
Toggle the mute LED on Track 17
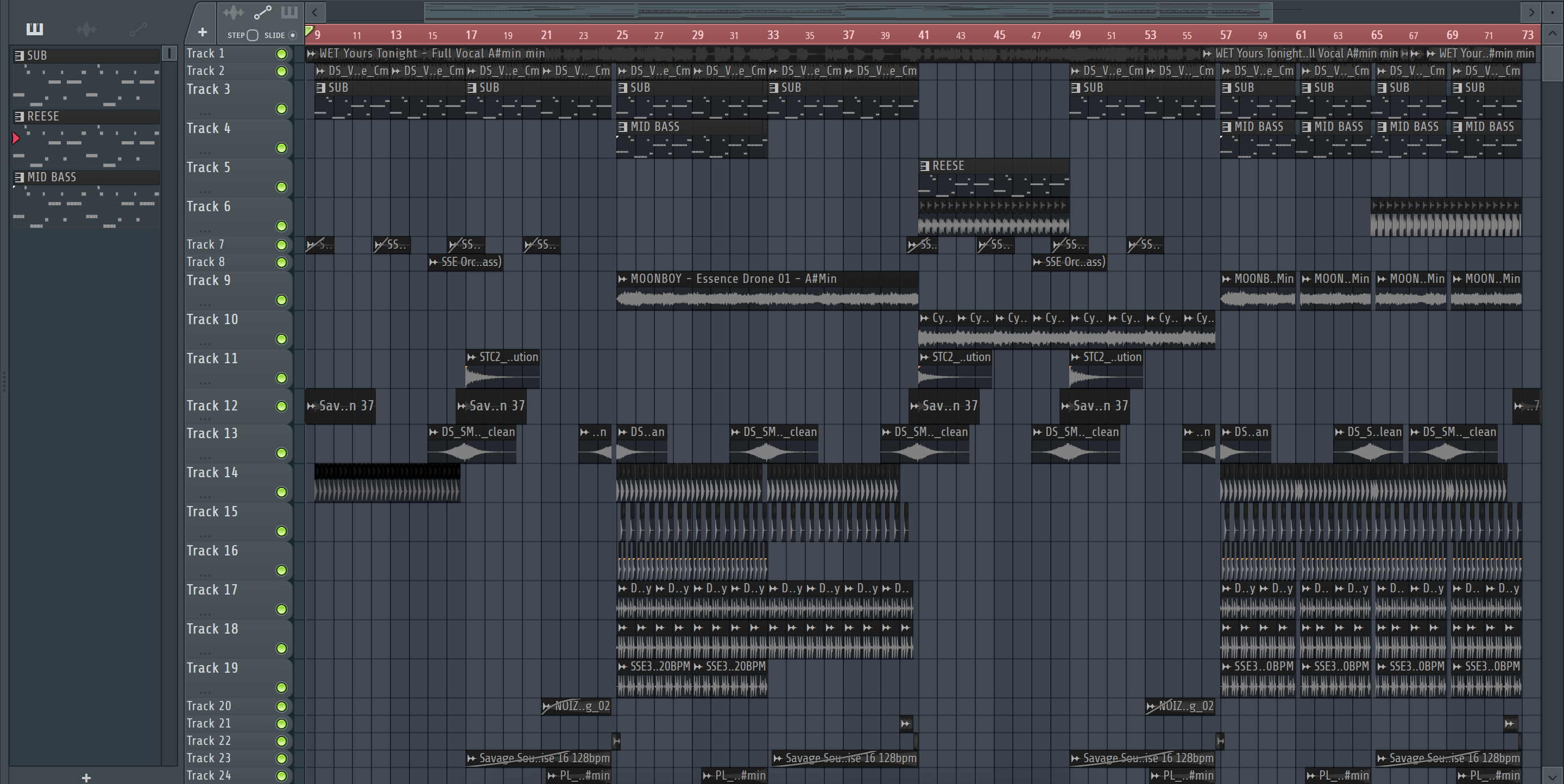pyautogui.click(x=281, y=609)
